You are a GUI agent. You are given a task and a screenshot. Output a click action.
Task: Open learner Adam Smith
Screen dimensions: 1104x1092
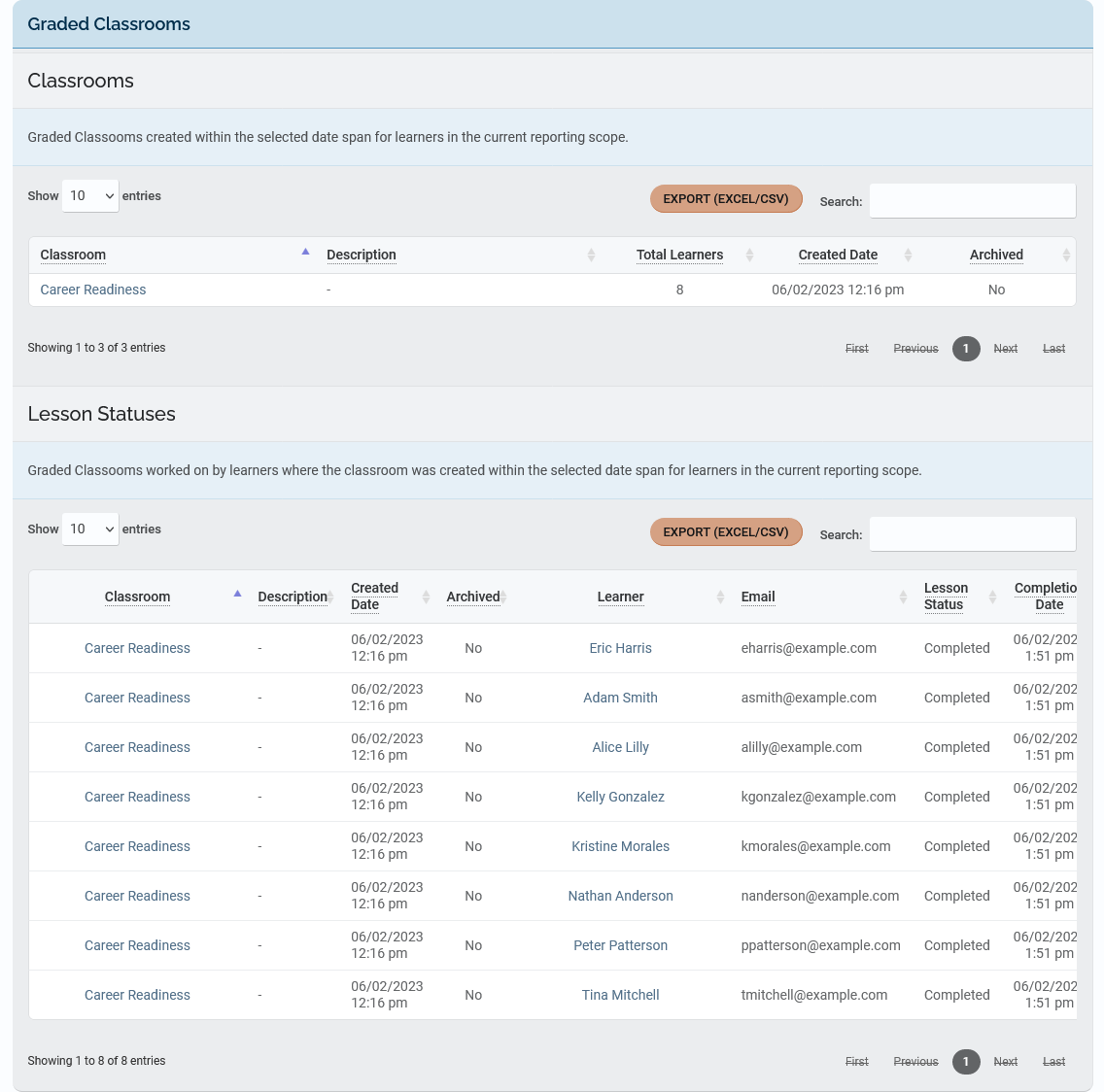click(x=620, y=697)
